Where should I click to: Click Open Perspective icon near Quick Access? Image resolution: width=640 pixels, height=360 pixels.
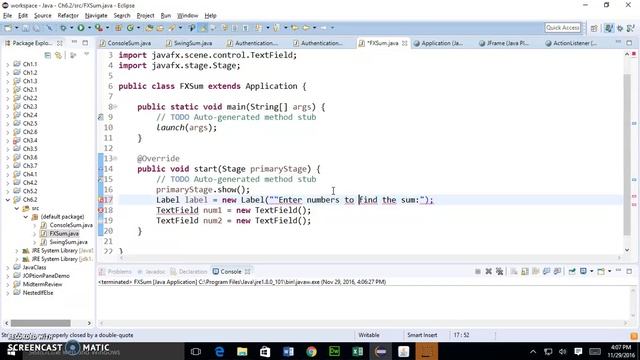coord(594,28)
